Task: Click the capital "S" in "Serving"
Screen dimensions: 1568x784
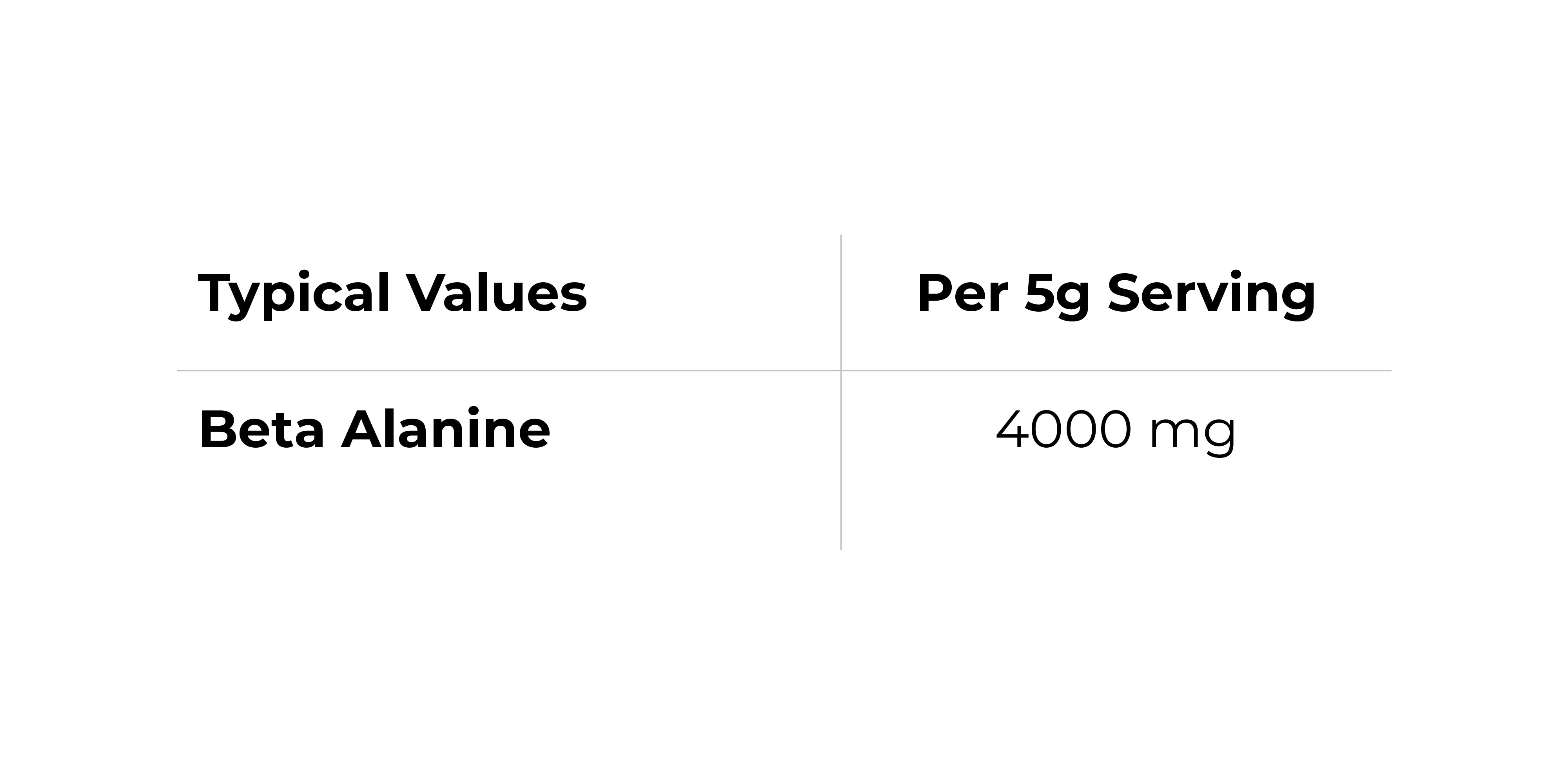Action: [1125, 293]
